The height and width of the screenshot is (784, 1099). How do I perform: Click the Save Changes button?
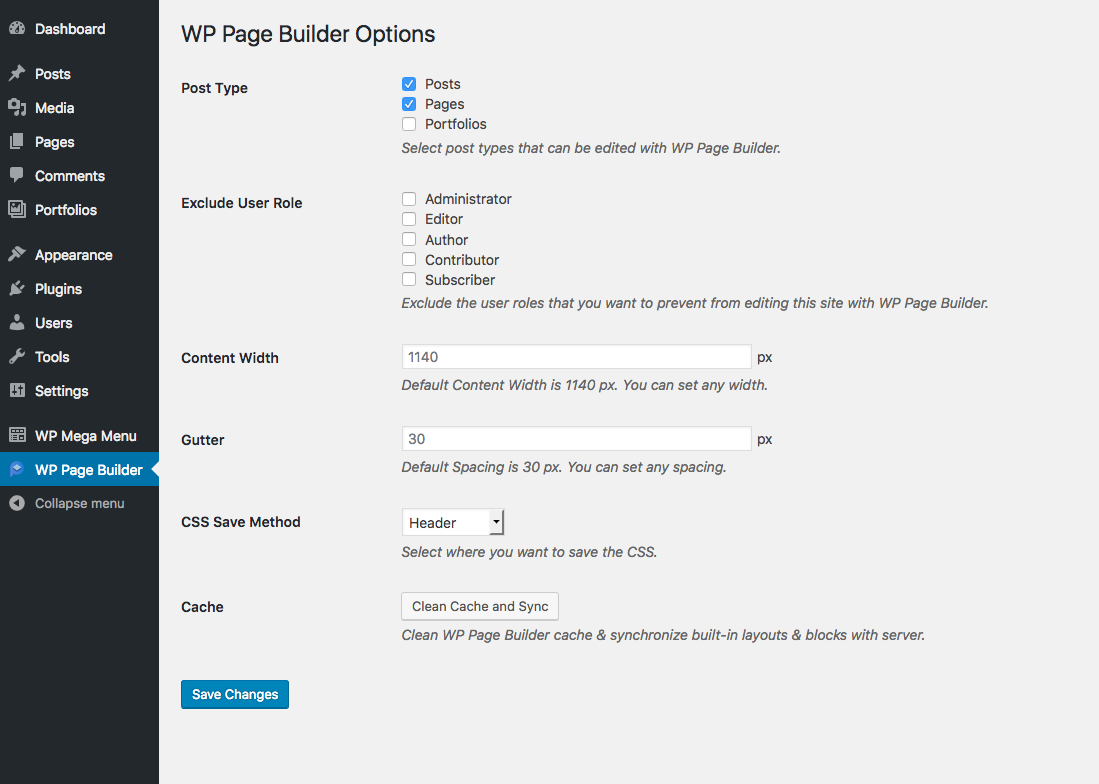click(x=235, y=694)
